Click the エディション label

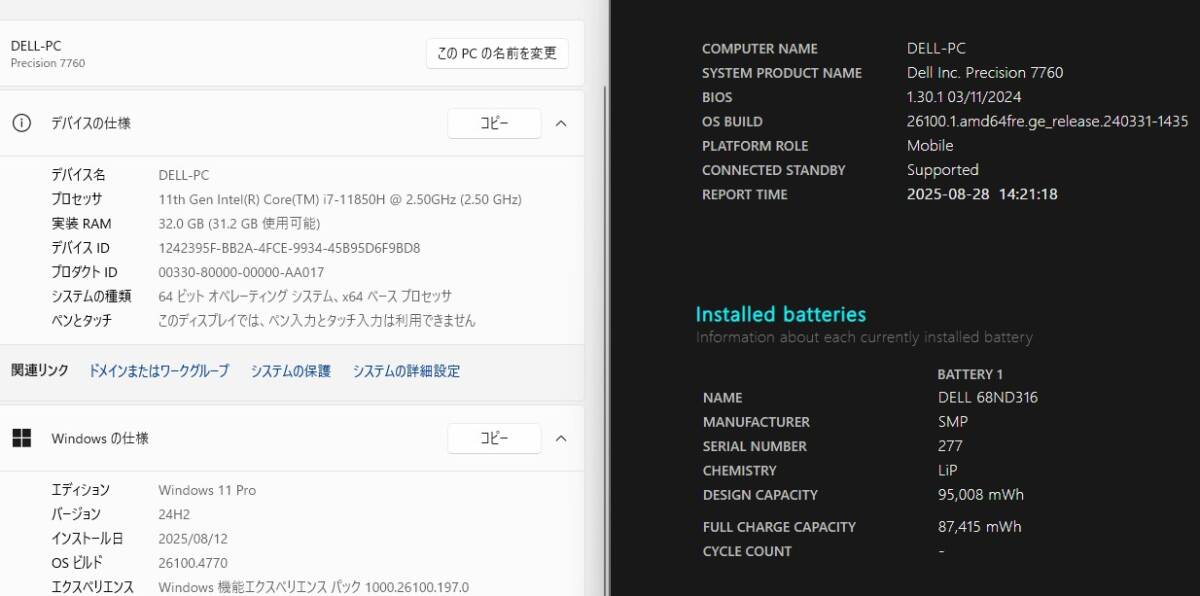point(81,490)
